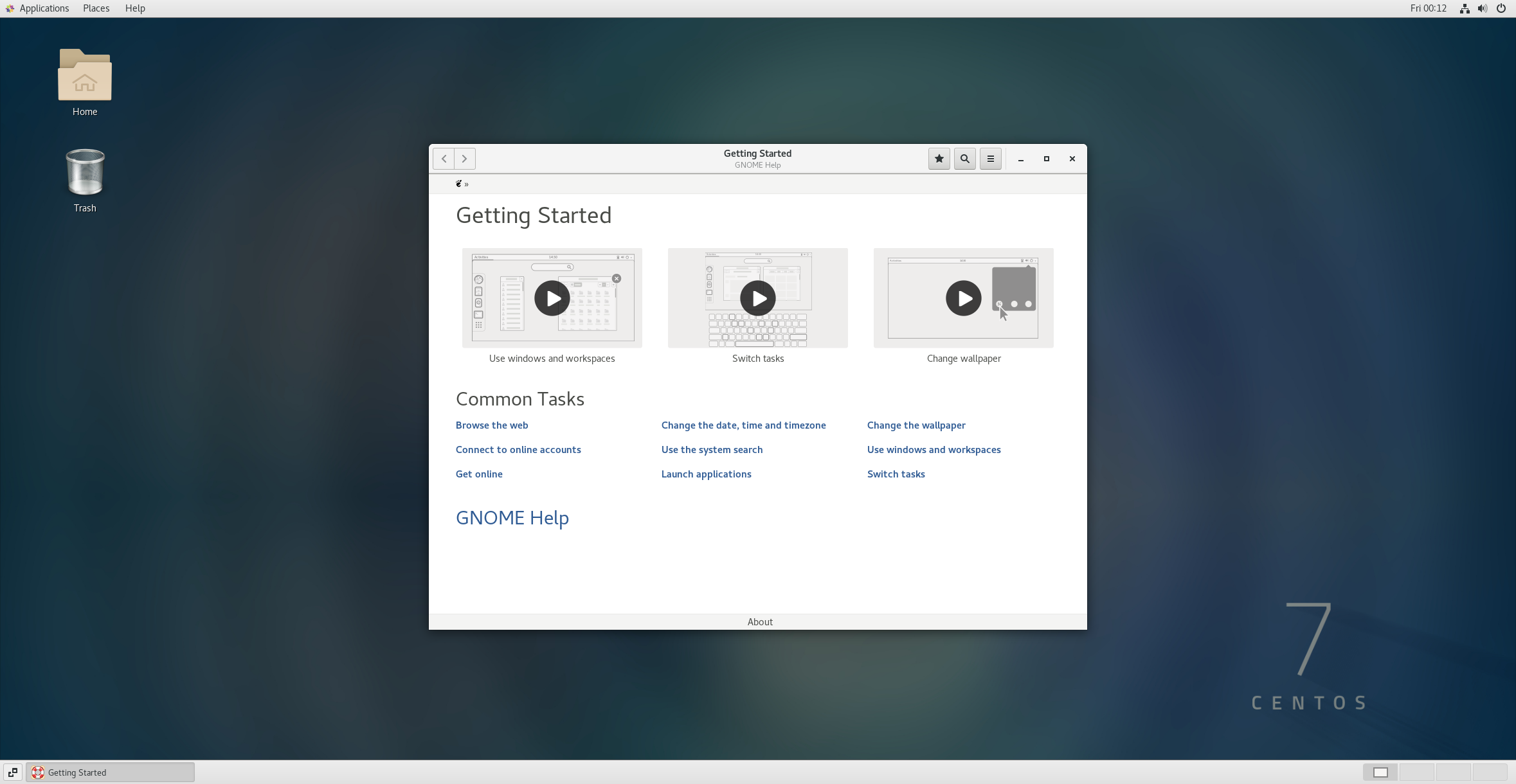Play the Switch tasks video
Screen dimensions: 1516x784
pos(758,298)
